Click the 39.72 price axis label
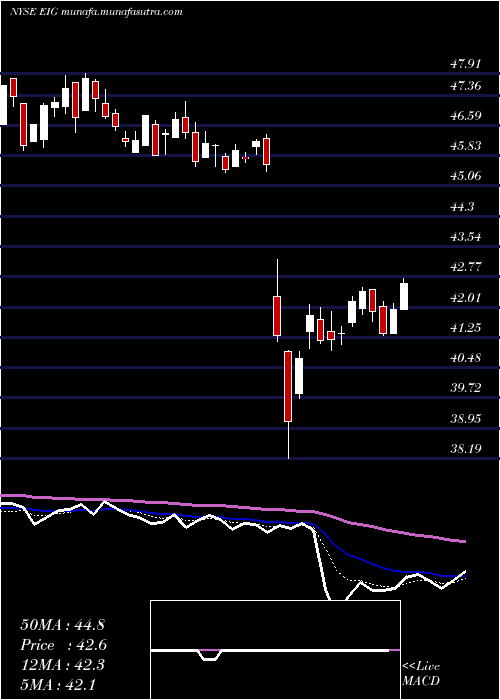Screen dimensions: 500x700 [466, 388]
